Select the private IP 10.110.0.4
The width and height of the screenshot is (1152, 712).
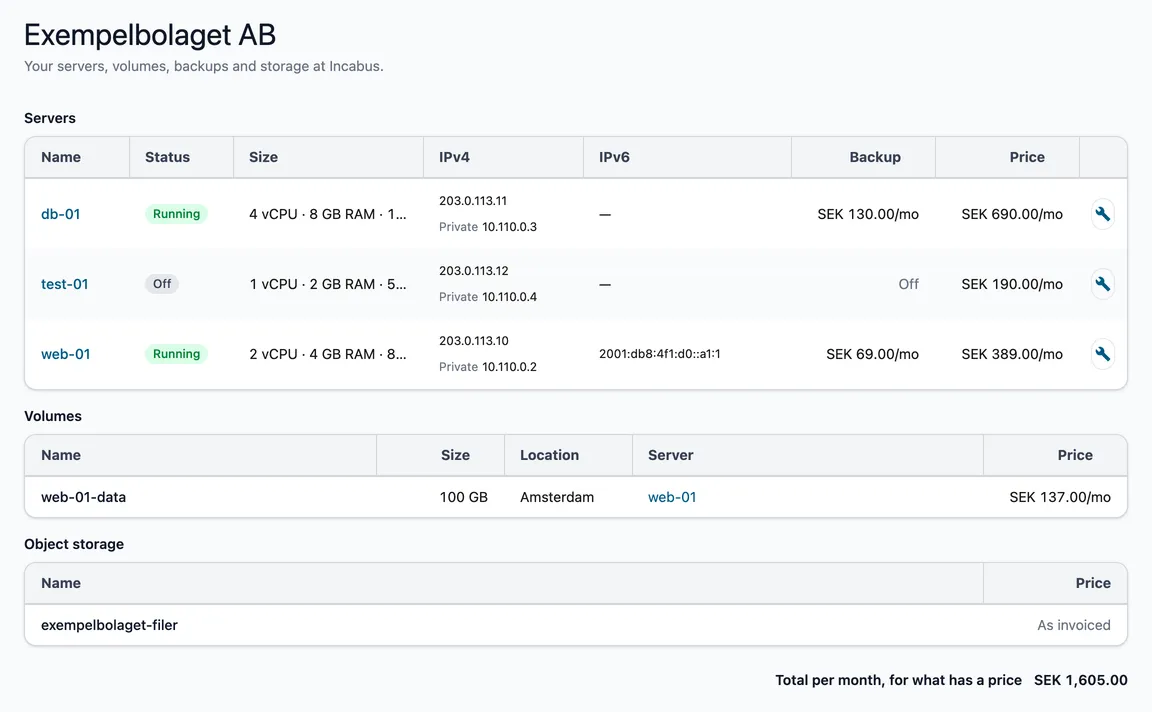(509, 296)
